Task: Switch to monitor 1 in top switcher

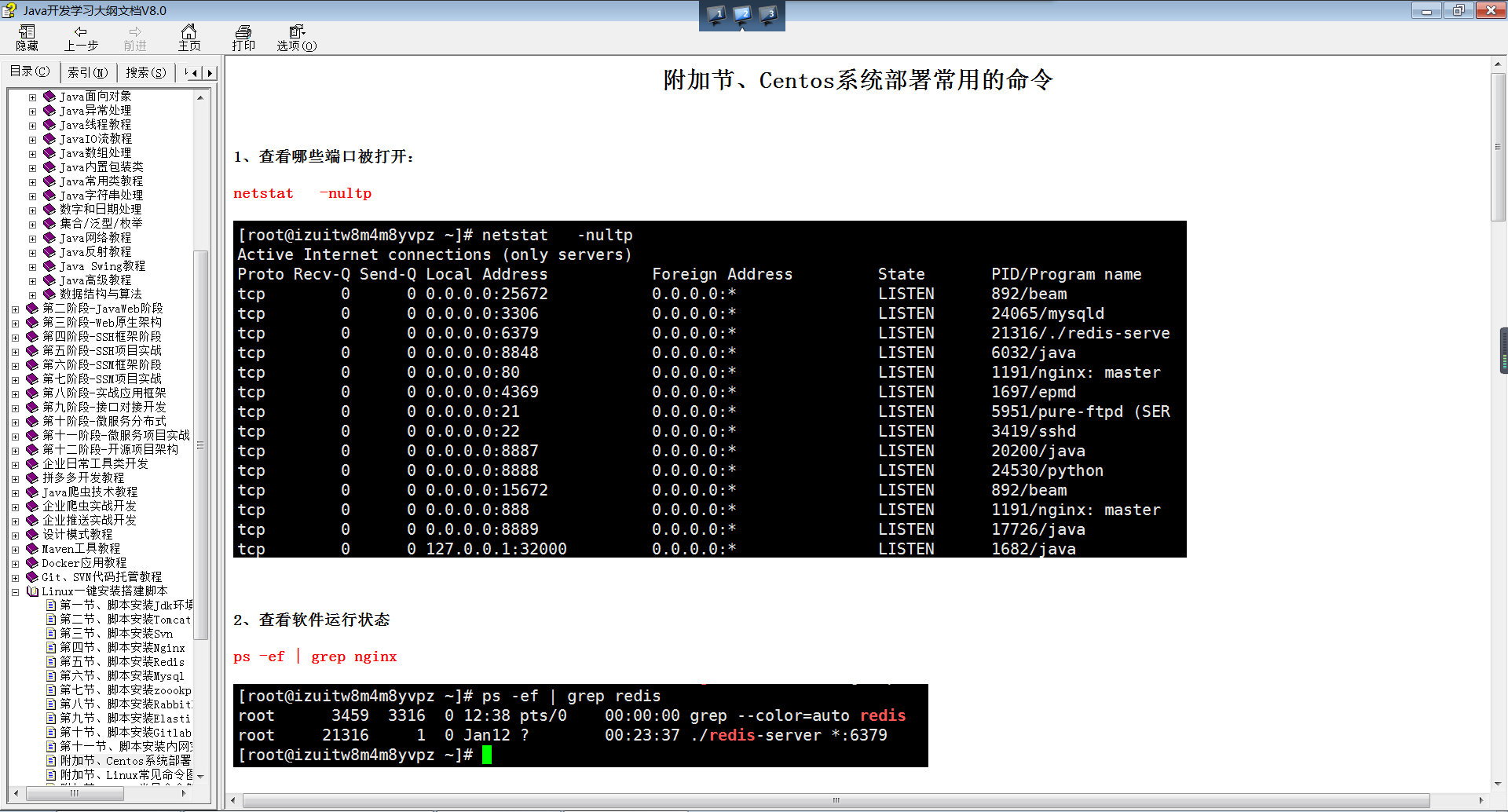Action: pyautogui.click(x=716, y=15)
